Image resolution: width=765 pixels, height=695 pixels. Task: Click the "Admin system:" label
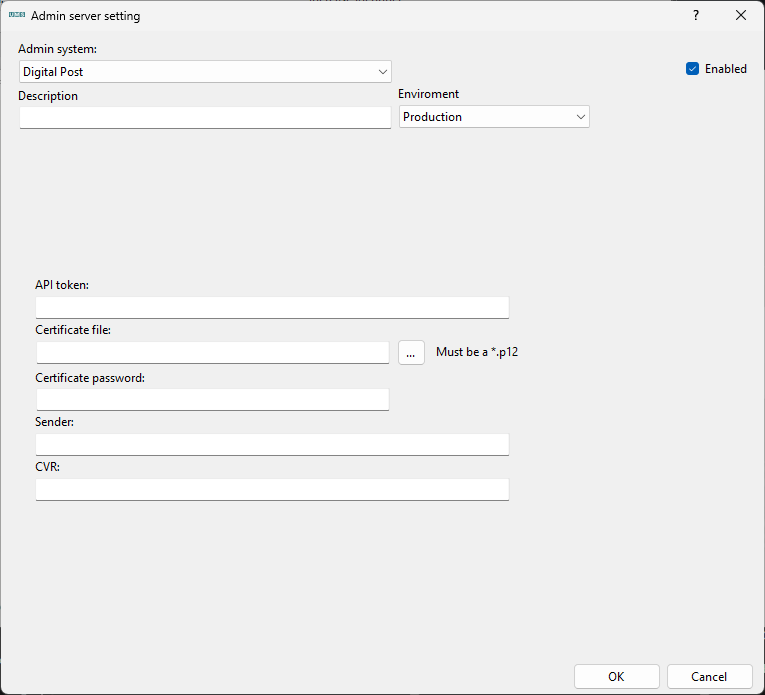point(57,49)
